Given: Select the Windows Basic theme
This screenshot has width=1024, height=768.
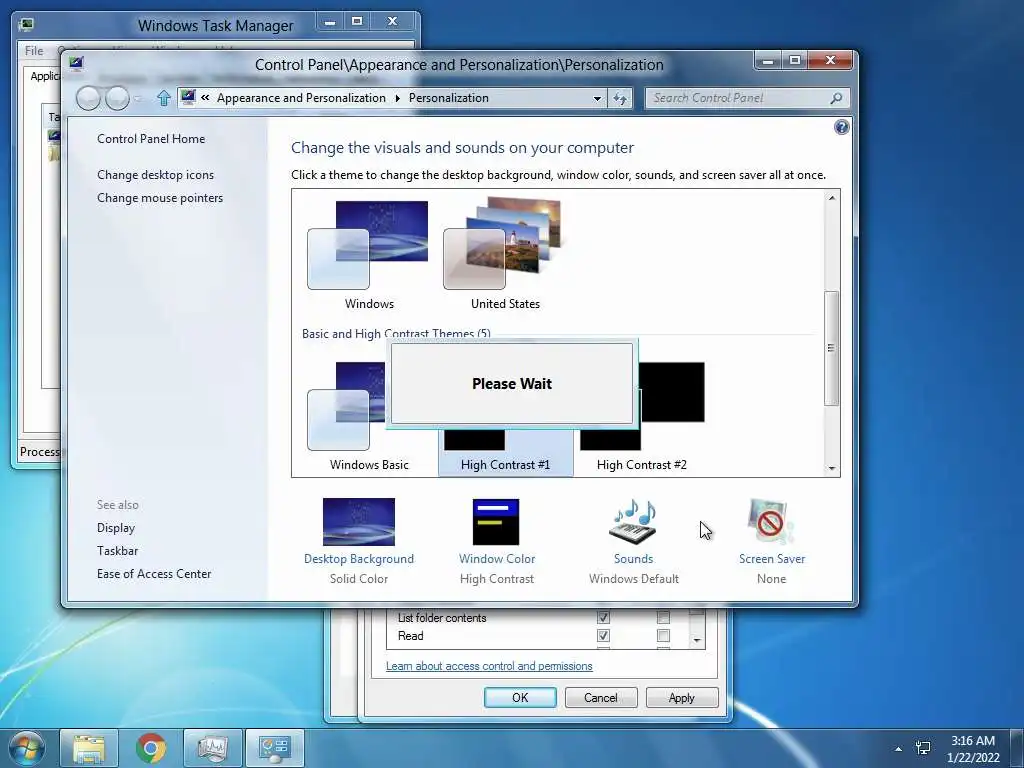Looking at the screenshot, I should click(369, 417).
